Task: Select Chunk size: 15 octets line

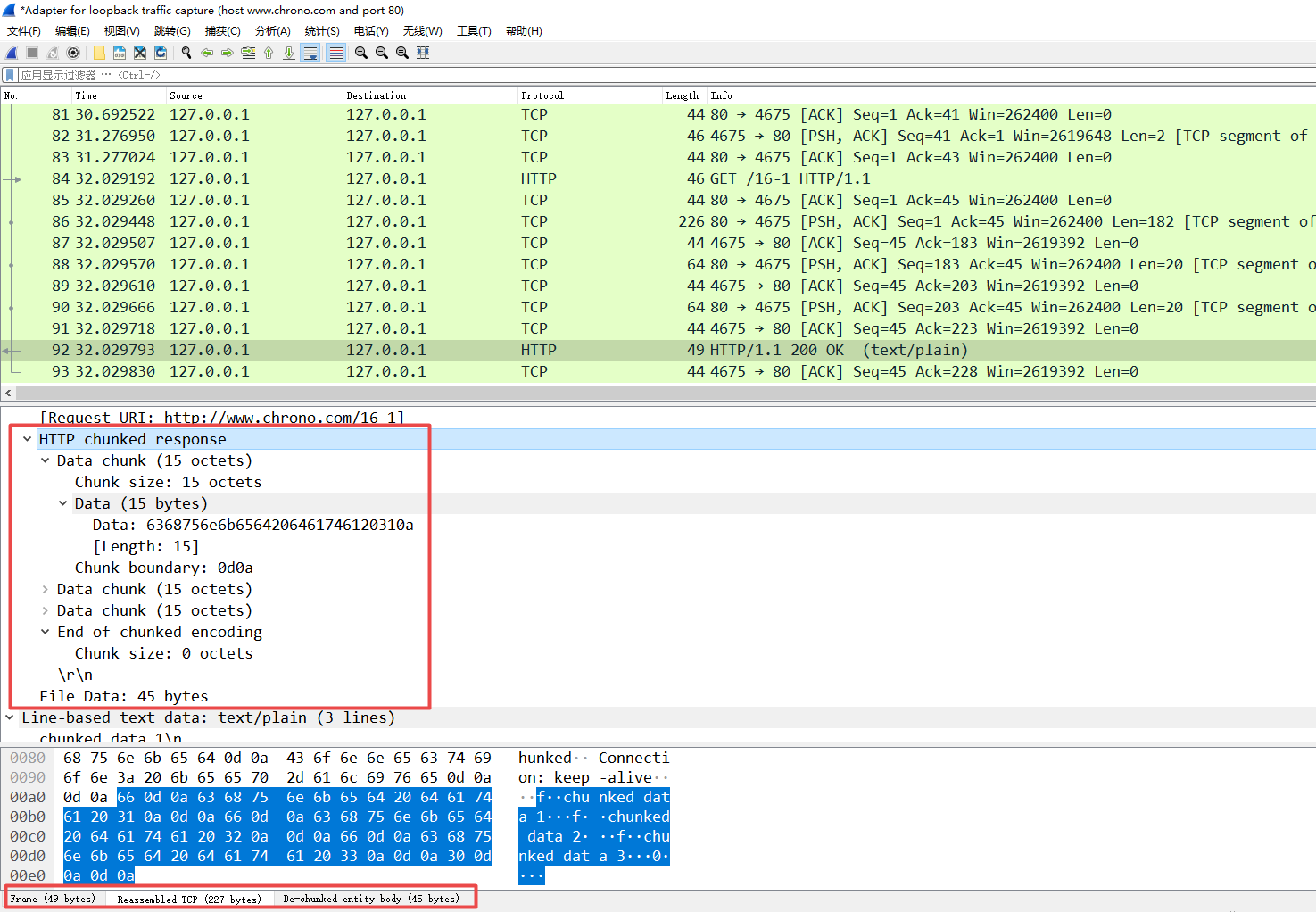Action: tap(168, 482)
